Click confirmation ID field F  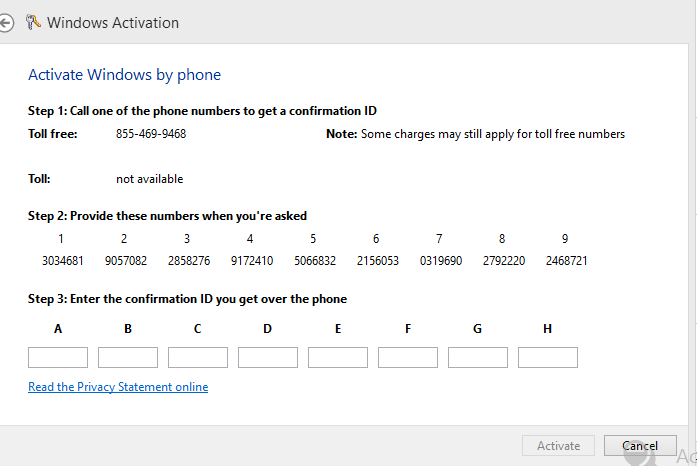(x=408, y=358)
